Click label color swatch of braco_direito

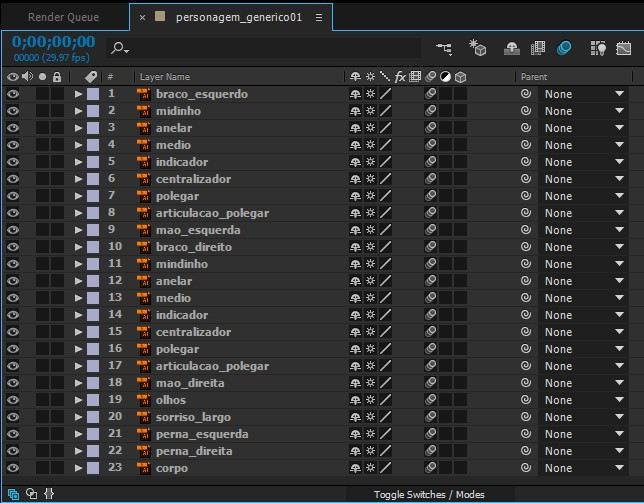pyautogui.click(x=93, y=247)
